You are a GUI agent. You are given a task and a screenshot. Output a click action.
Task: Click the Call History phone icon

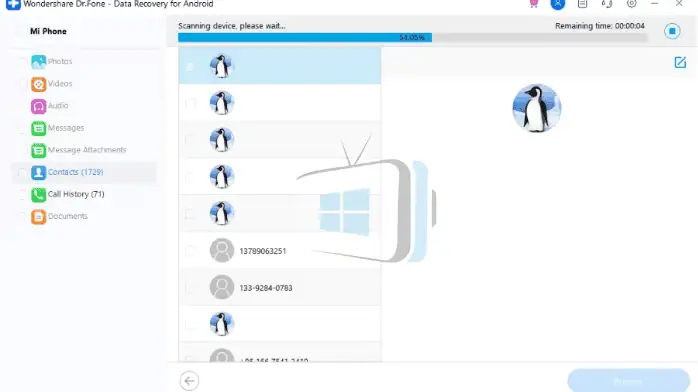pos(38,194)
